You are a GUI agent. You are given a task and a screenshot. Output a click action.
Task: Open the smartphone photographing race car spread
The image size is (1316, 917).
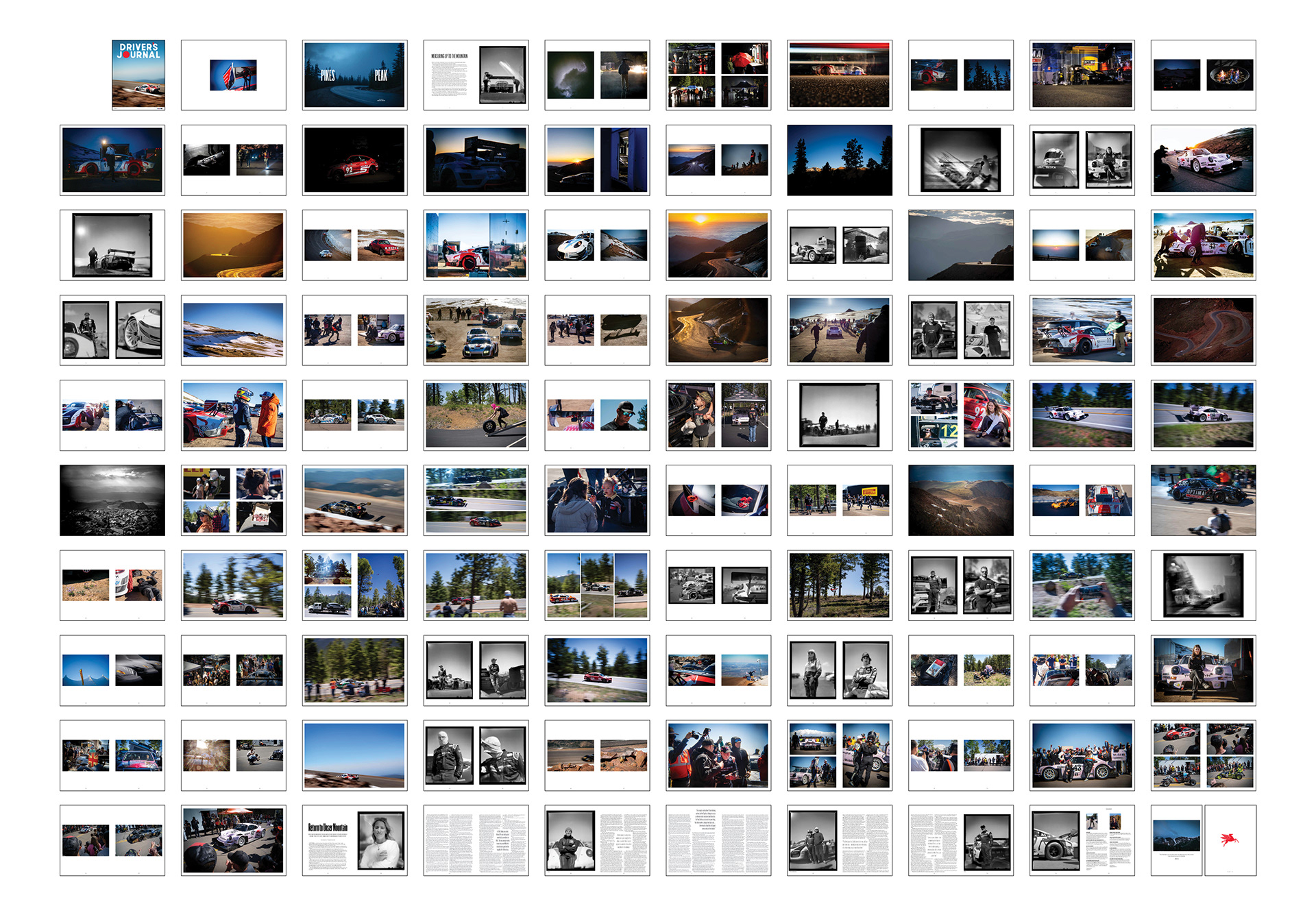[x=1082, y=585]
